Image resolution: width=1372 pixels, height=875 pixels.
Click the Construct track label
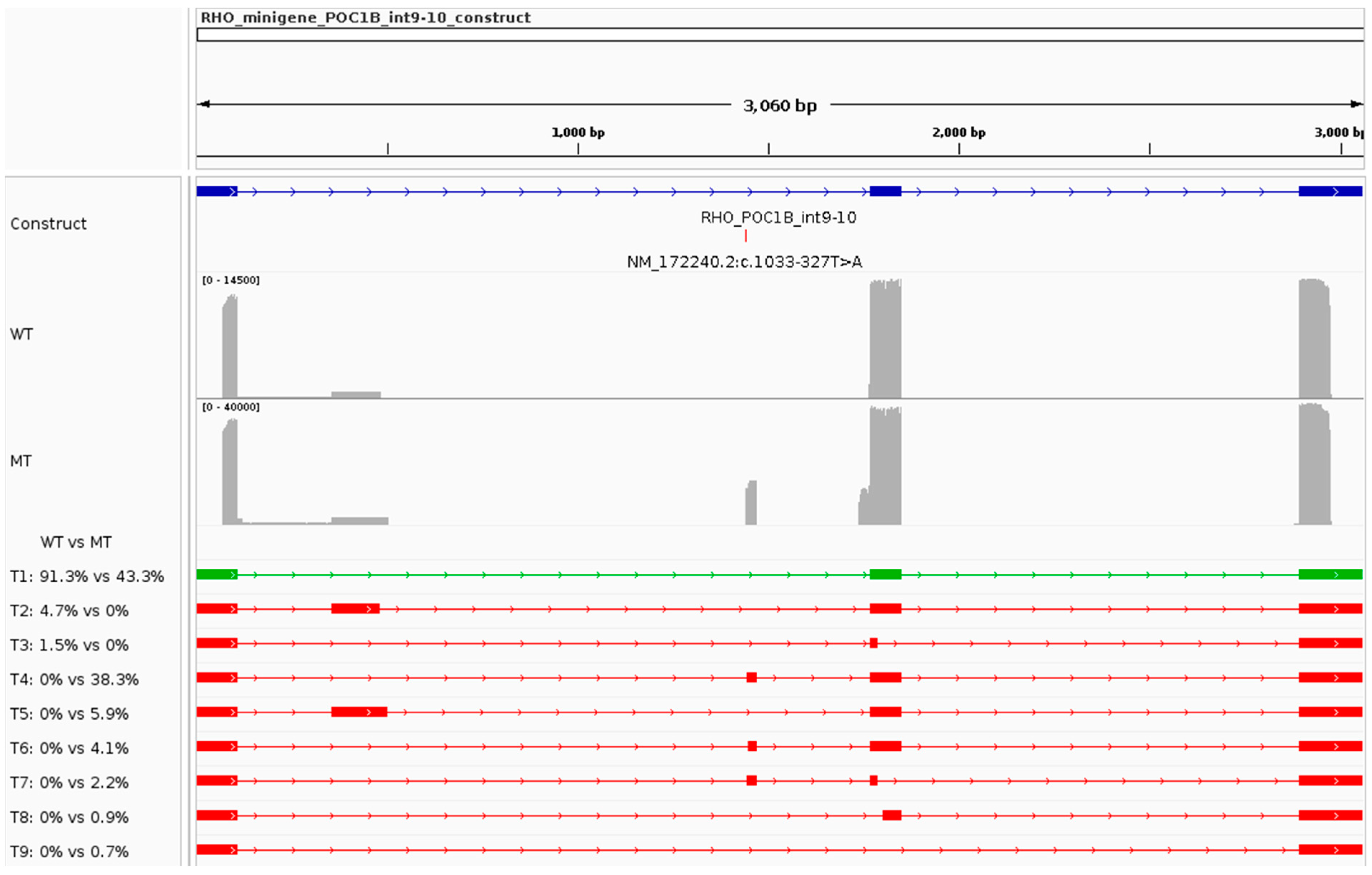pyautogui.click(x=48, y=223)
